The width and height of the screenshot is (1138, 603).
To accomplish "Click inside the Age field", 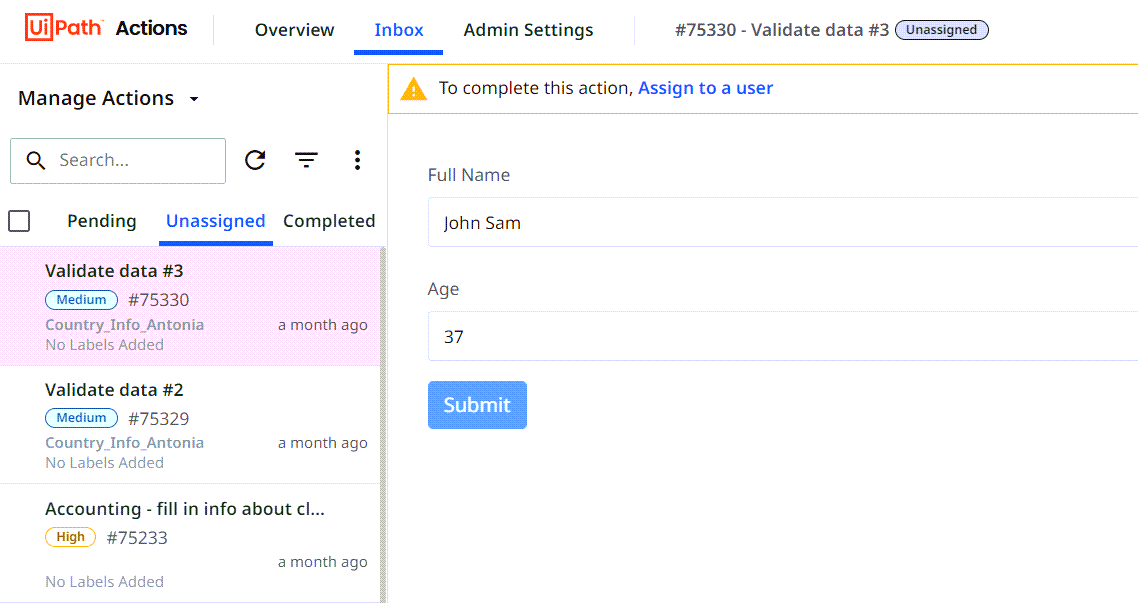I will point(782,336).
